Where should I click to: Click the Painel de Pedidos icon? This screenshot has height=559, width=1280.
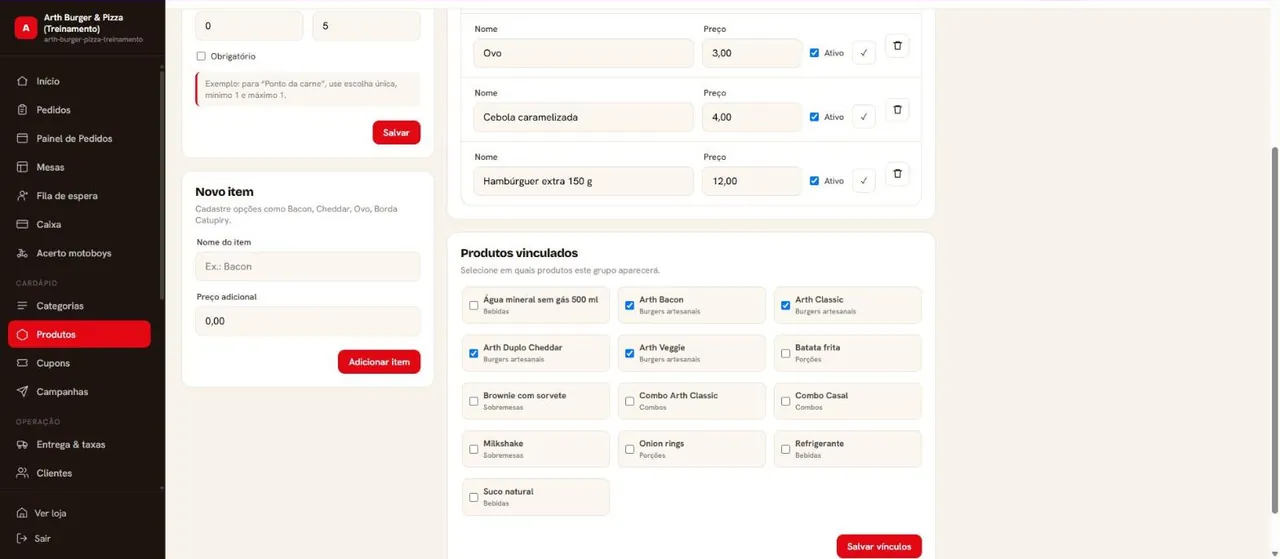coord(22,138)
